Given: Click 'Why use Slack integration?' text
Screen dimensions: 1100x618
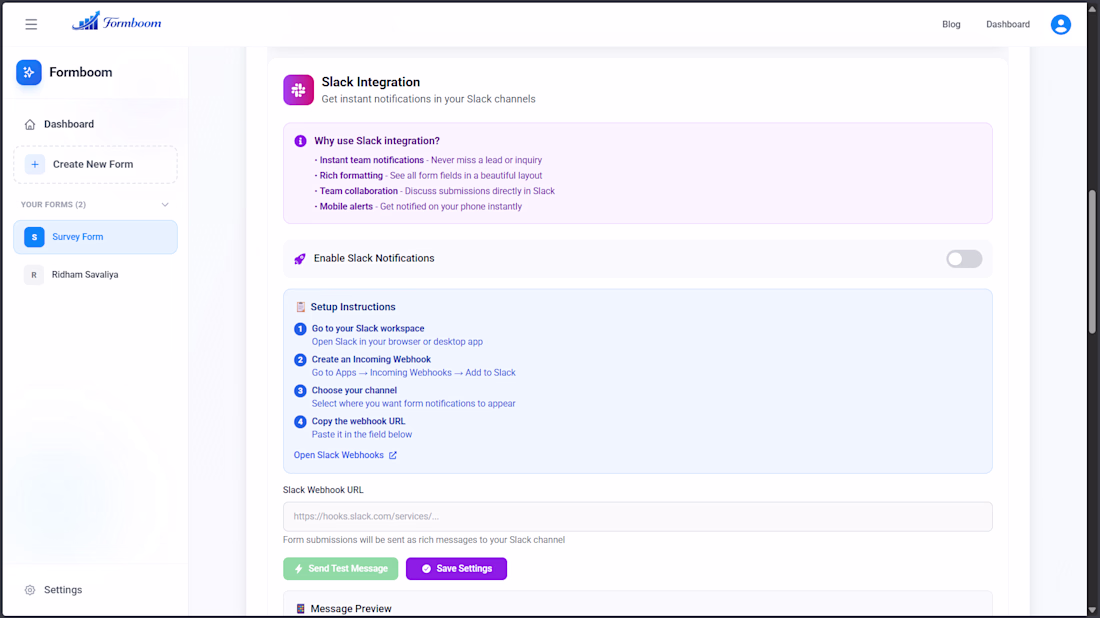Looking at the screenshot, I should [377, 141].
